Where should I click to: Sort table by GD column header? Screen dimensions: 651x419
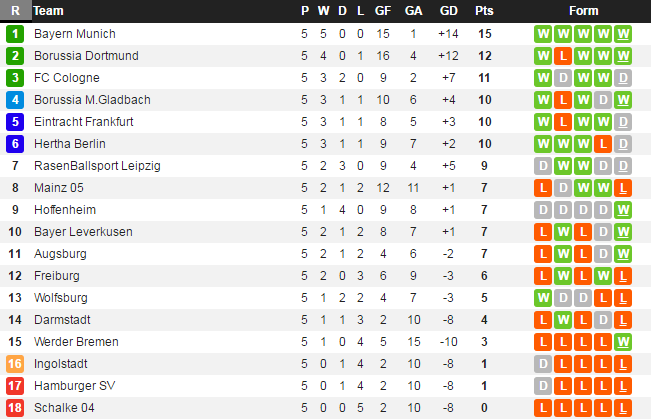448,11
